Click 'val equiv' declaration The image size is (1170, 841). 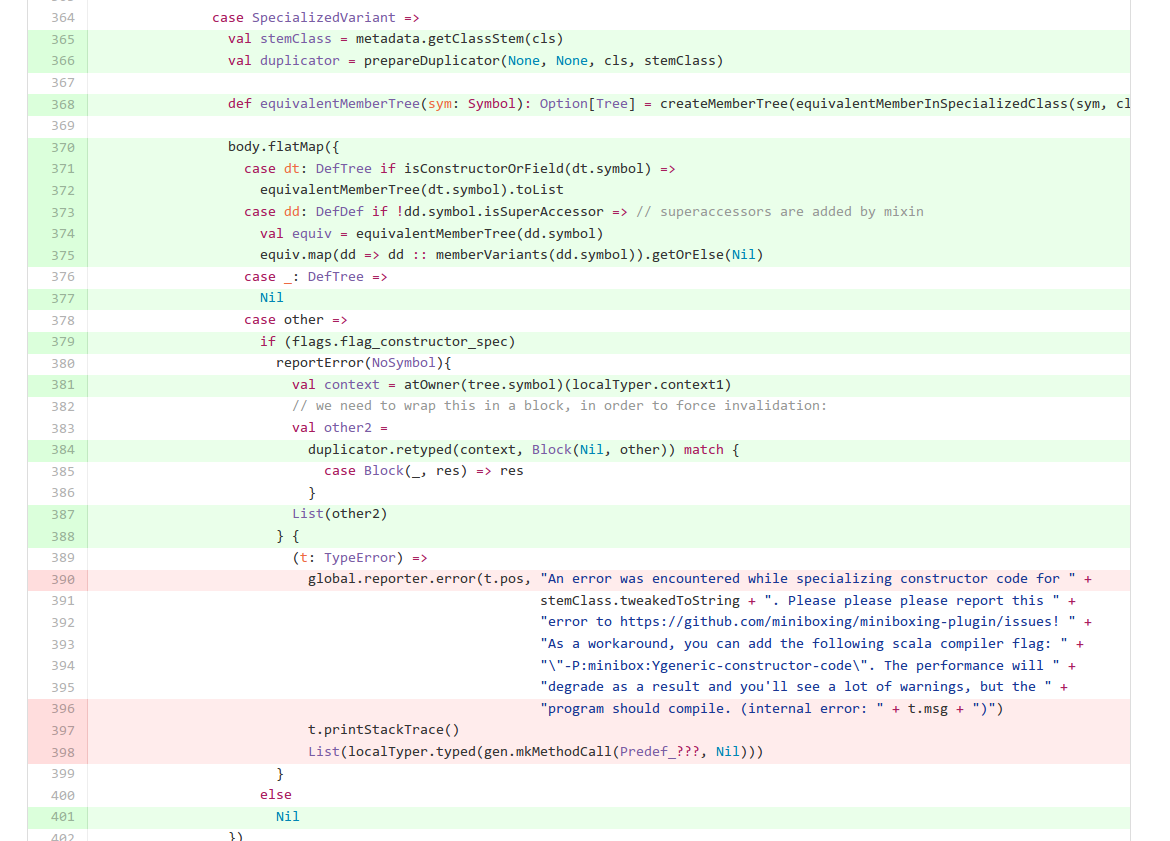tap(296, 234)
